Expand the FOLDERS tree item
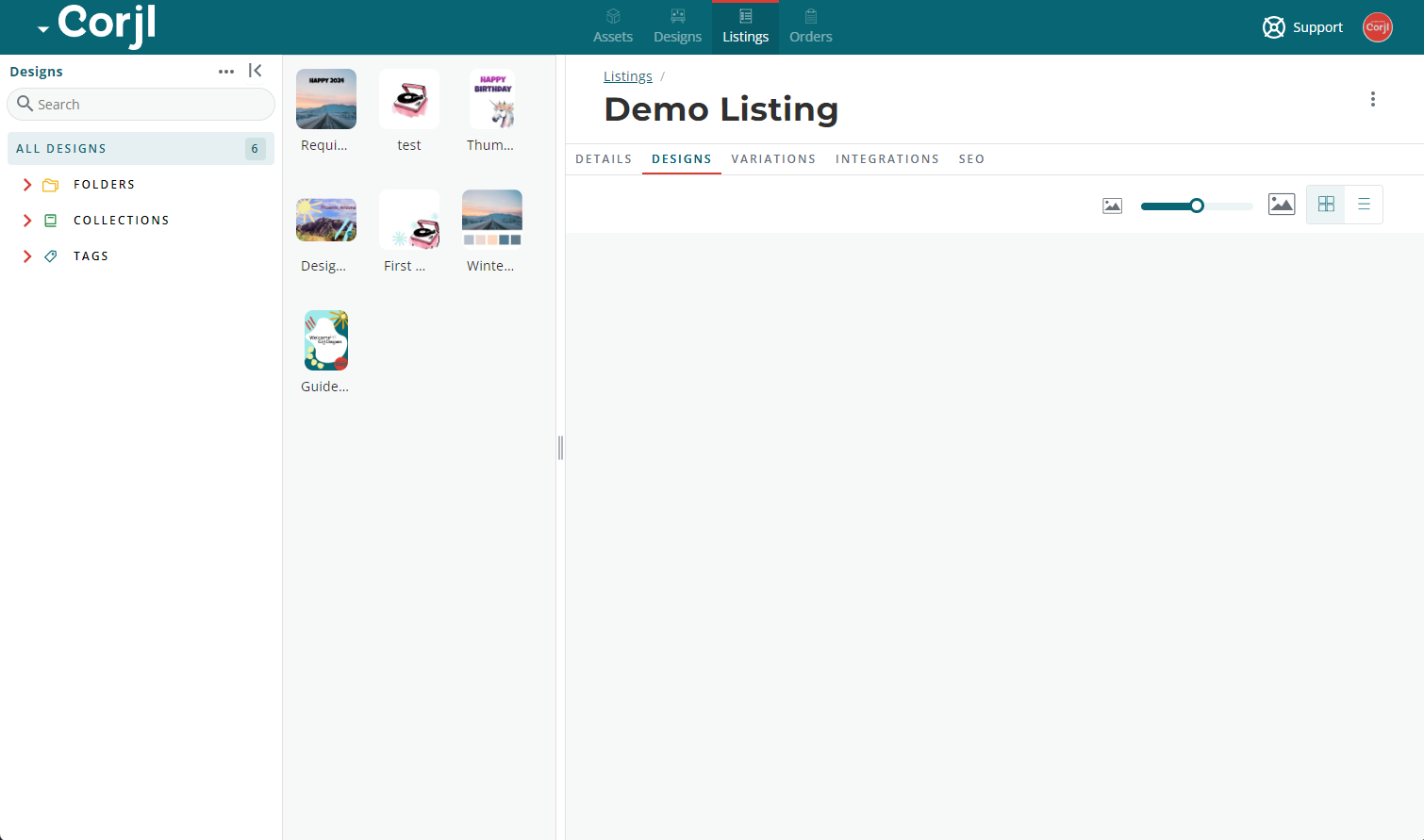Screen dimensions: 1424x840 point(26,184)
